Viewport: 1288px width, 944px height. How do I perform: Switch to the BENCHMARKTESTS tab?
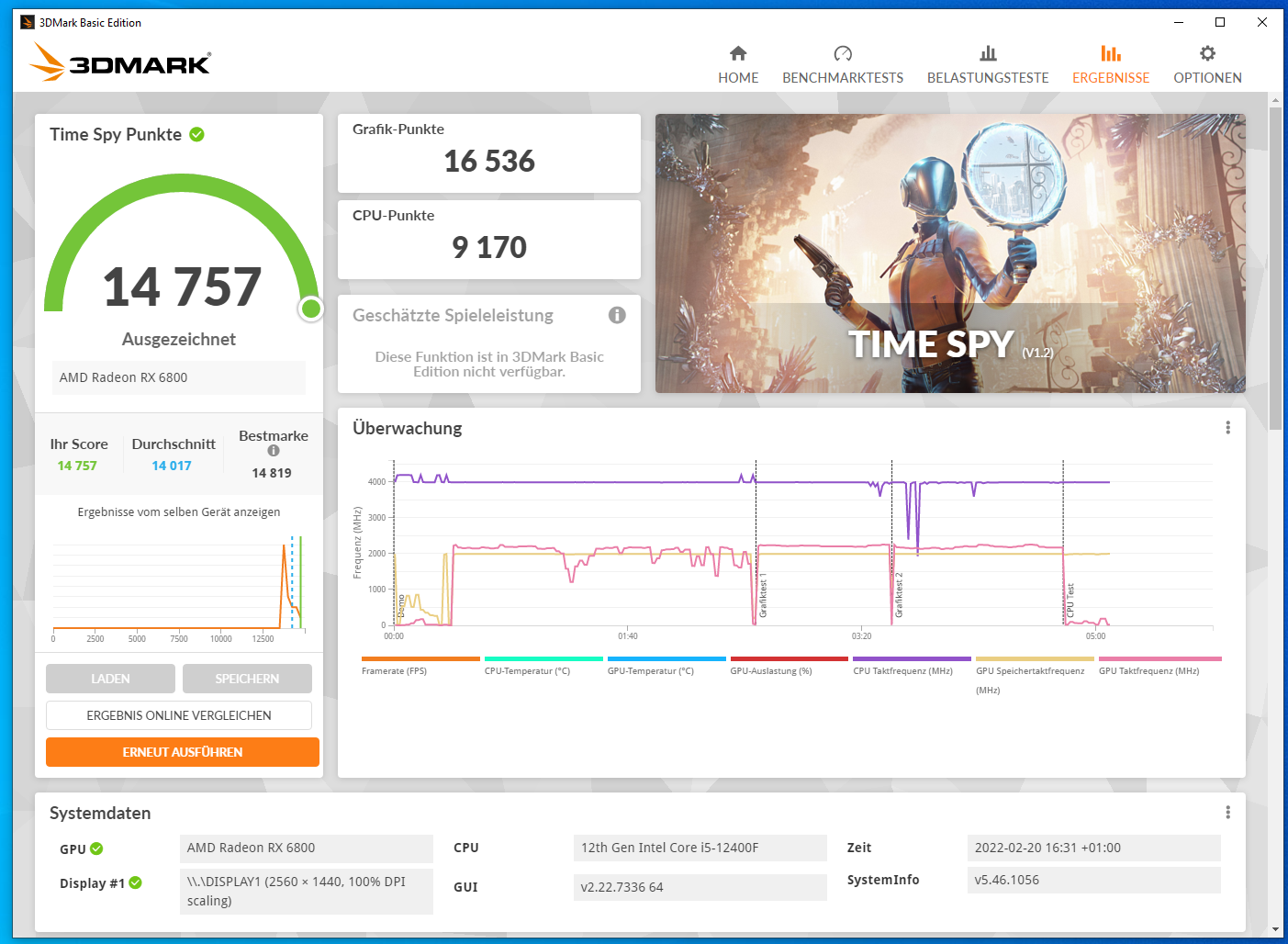click(843, 65)
